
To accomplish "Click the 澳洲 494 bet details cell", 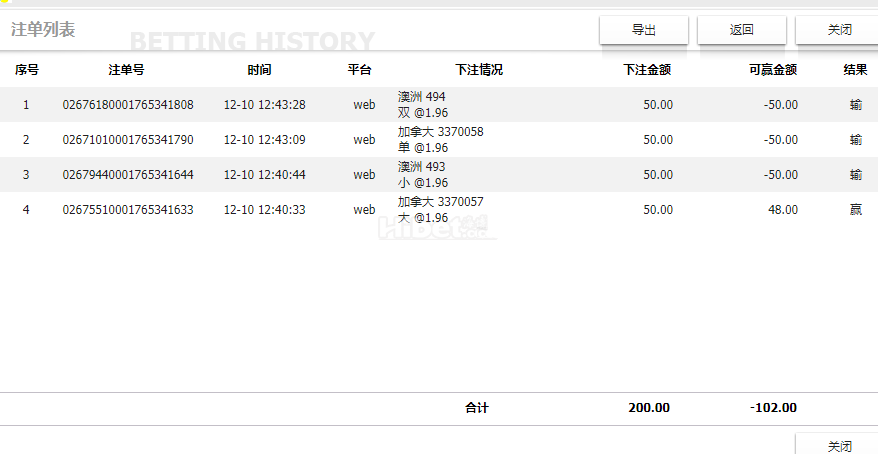I will [422, 105].
